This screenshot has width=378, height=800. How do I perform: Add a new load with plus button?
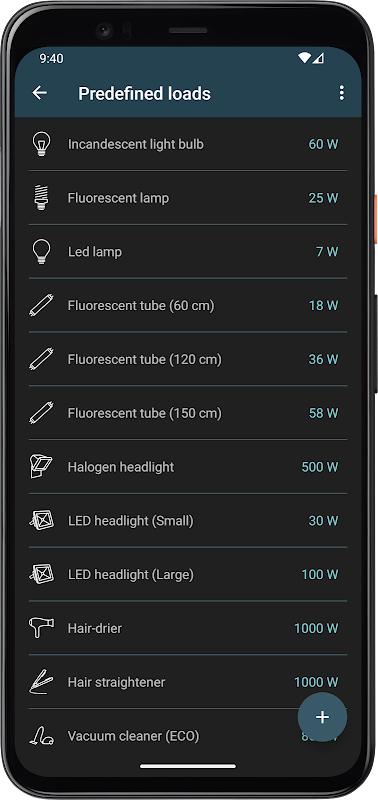tap(322, 717)
